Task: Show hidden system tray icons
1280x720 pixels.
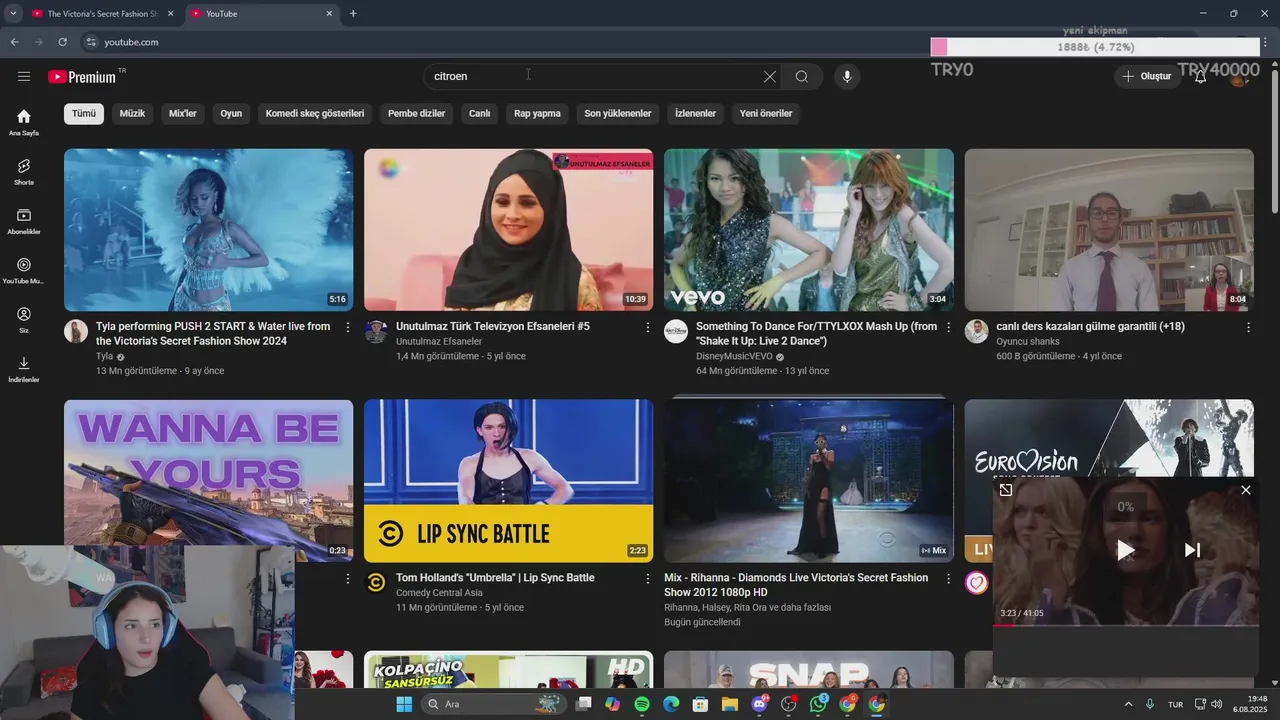Action: click(x=1128, y=704)
